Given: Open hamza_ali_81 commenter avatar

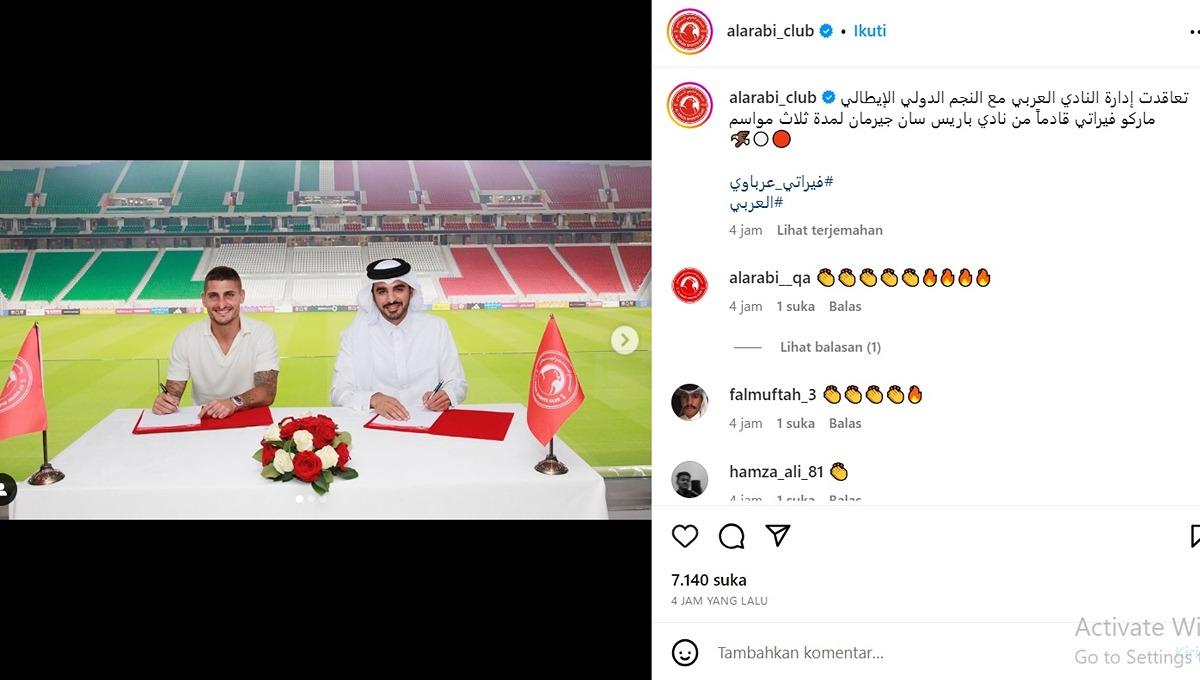Looking at the screenshot, I should tap(690, 479).
